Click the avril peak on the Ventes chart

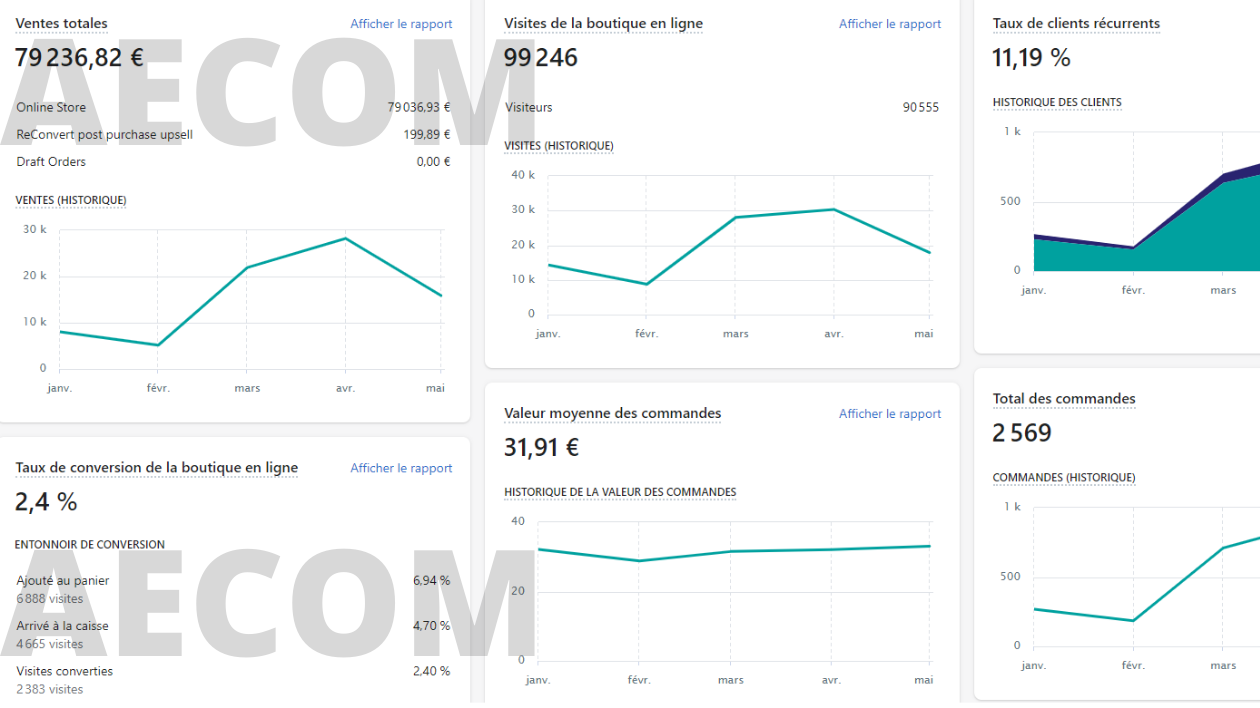click(x=346, y=238)
